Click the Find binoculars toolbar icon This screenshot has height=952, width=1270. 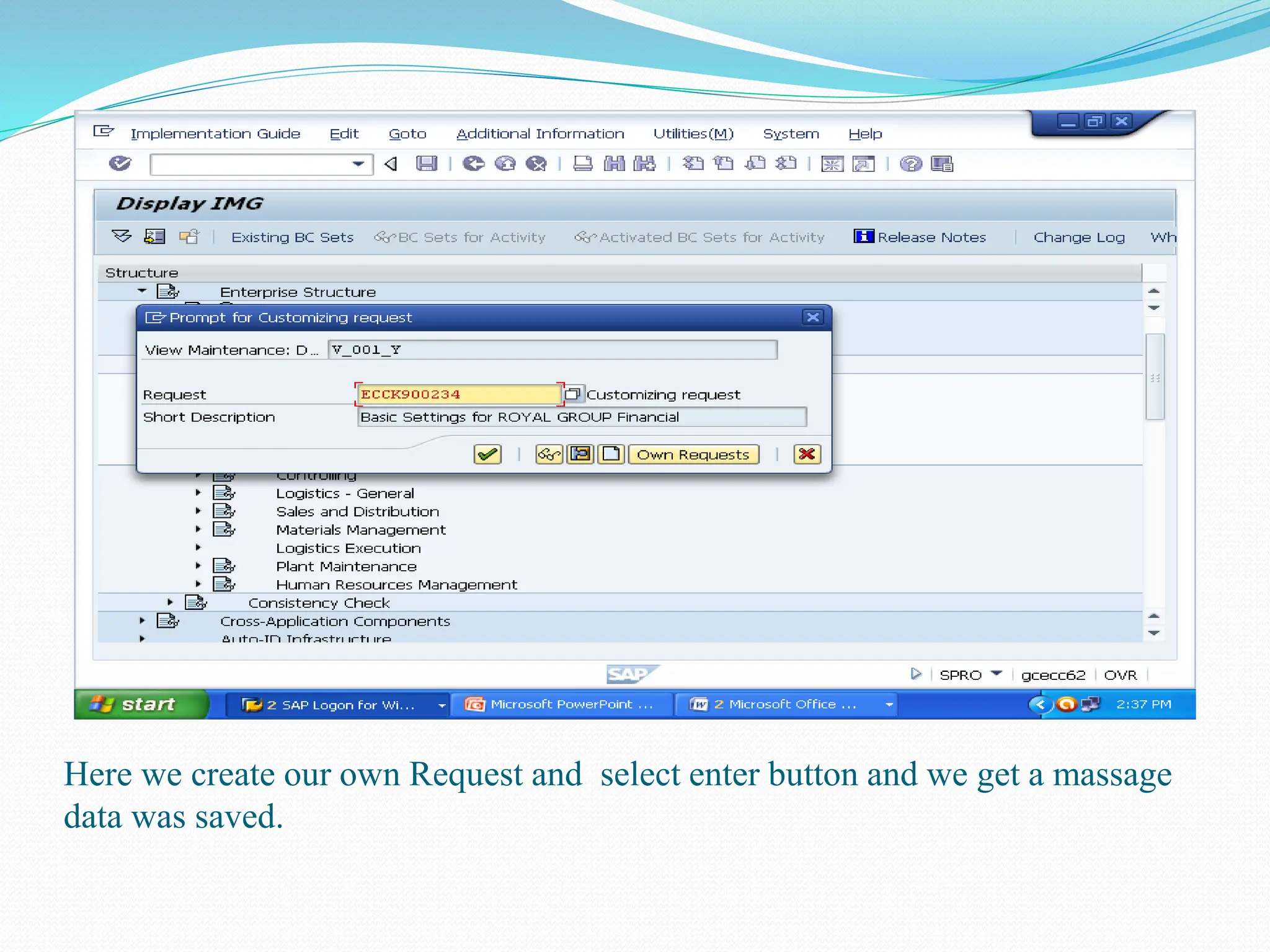615,164
